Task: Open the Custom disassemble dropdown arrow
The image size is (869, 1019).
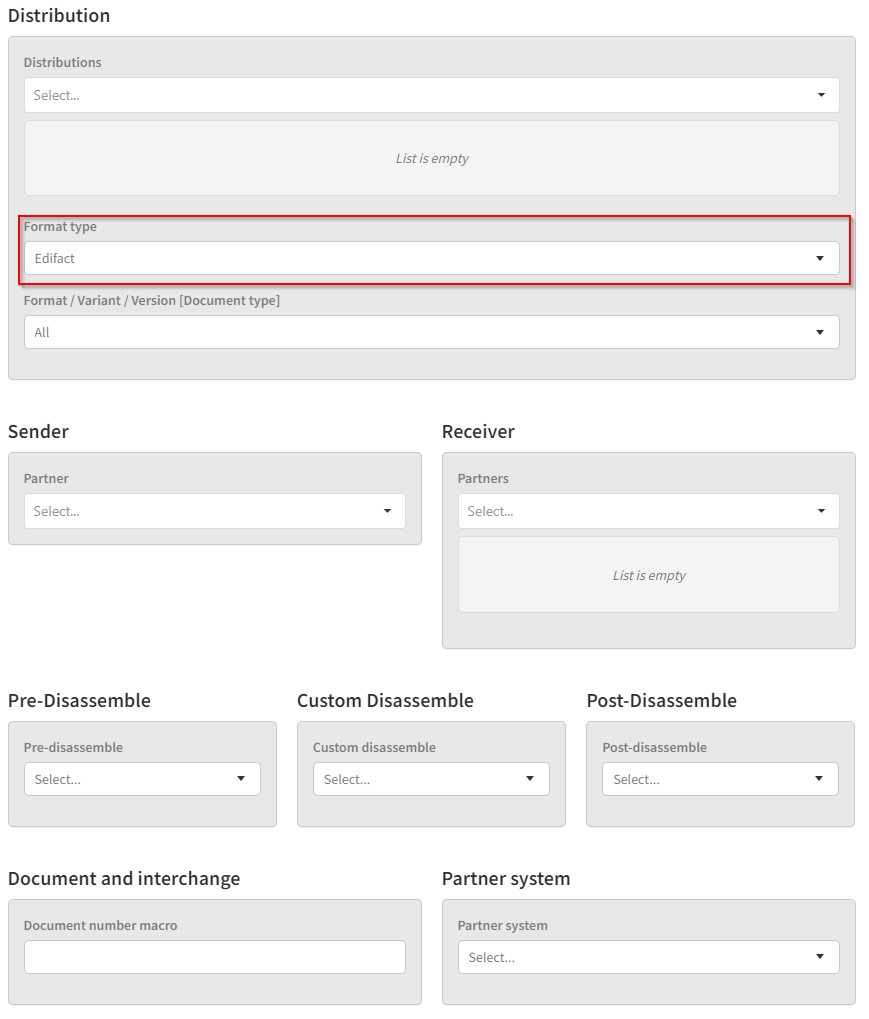Action: (530, 779)
